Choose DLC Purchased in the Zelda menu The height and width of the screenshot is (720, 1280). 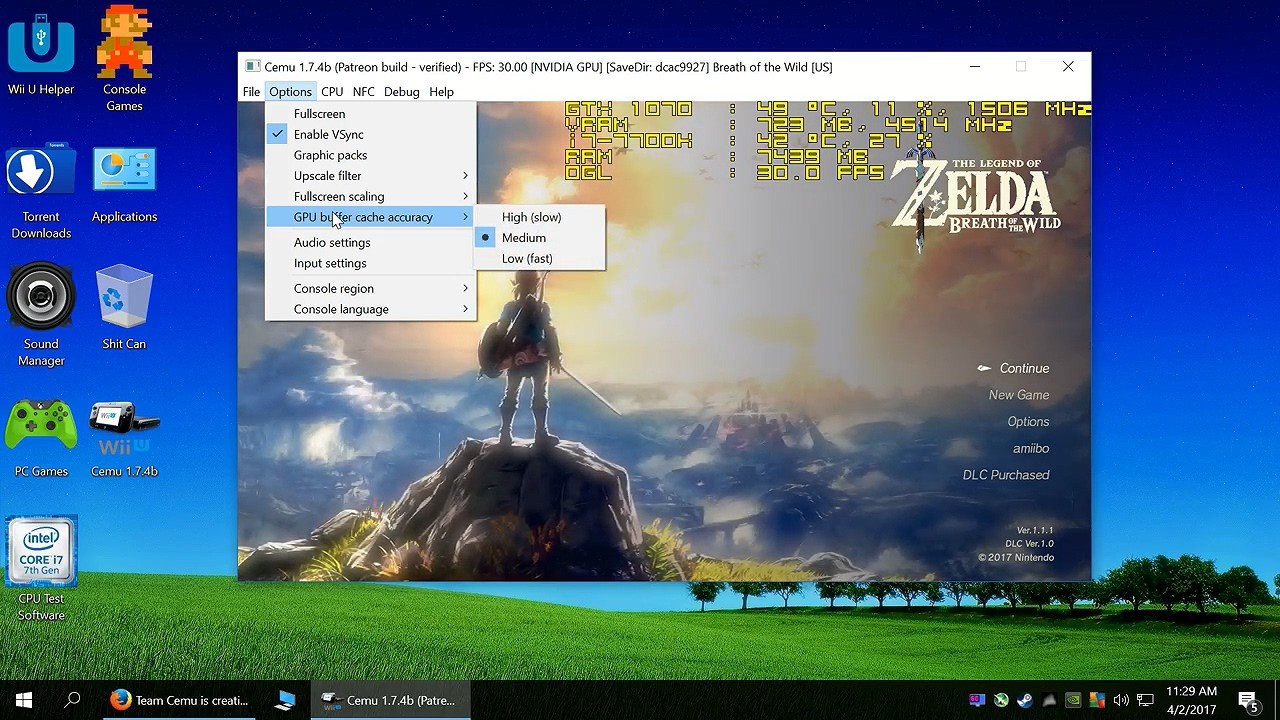(1006, 475)
